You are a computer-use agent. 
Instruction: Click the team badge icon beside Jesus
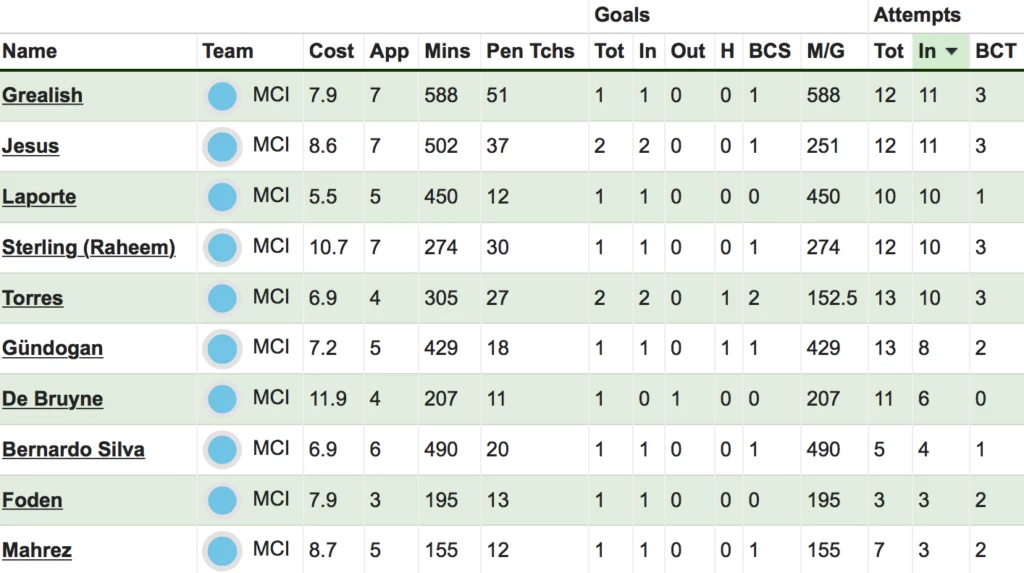(222, 146)
